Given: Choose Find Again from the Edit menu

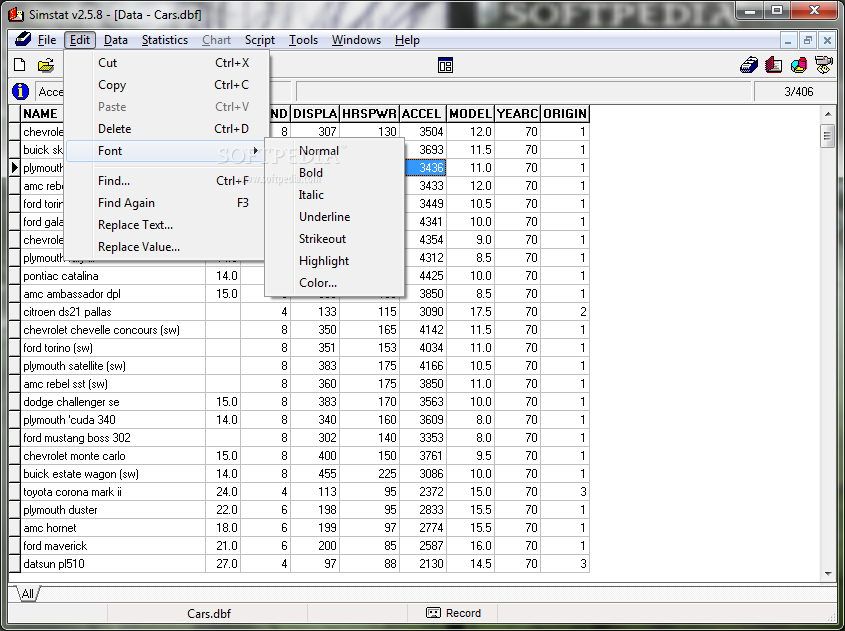Looking at the screenshot, I should pyautogui.click(x=167, y=203).
